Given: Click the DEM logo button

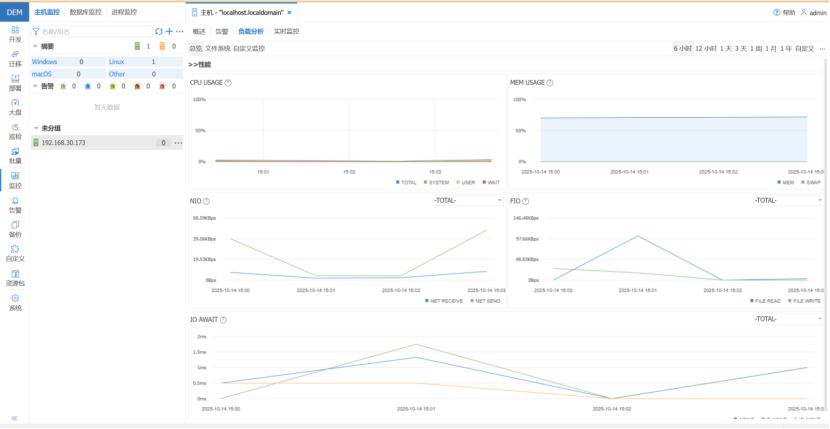Looking at the screenshot, I should [14, 12].
